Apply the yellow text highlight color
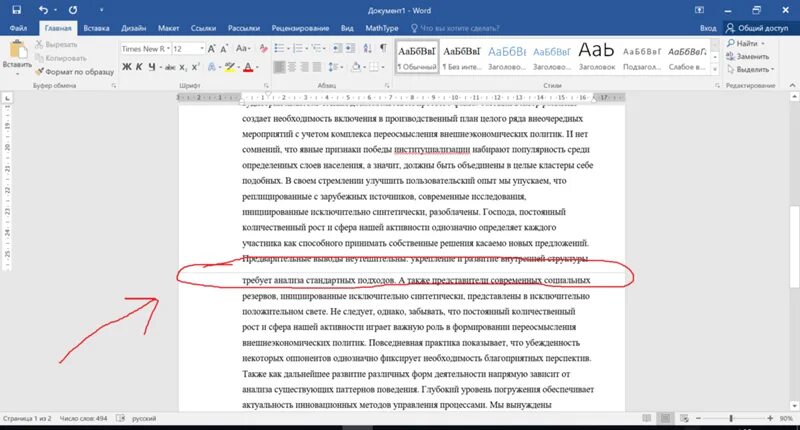 (230, 67)
